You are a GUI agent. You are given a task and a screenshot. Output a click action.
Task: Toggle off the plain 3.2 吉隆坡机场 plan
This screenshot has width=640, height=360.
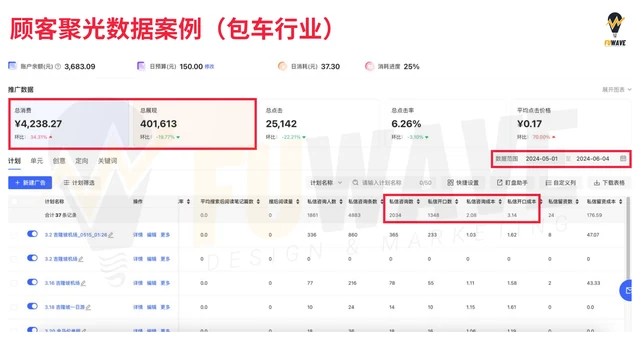pos(32,258)
